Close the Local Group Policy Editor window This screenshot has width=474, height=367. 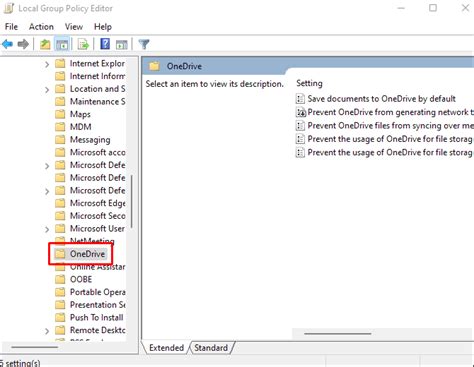465,8
